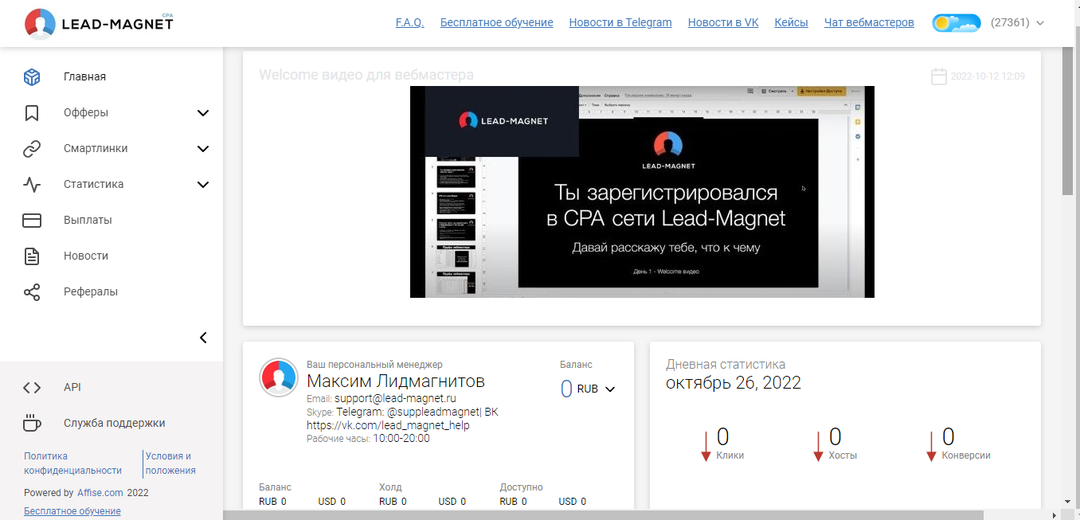The height and width of the screenshot is (520, 1080).
Task: Click the date октябрь 26, 2022
Action: pos(734,383)
